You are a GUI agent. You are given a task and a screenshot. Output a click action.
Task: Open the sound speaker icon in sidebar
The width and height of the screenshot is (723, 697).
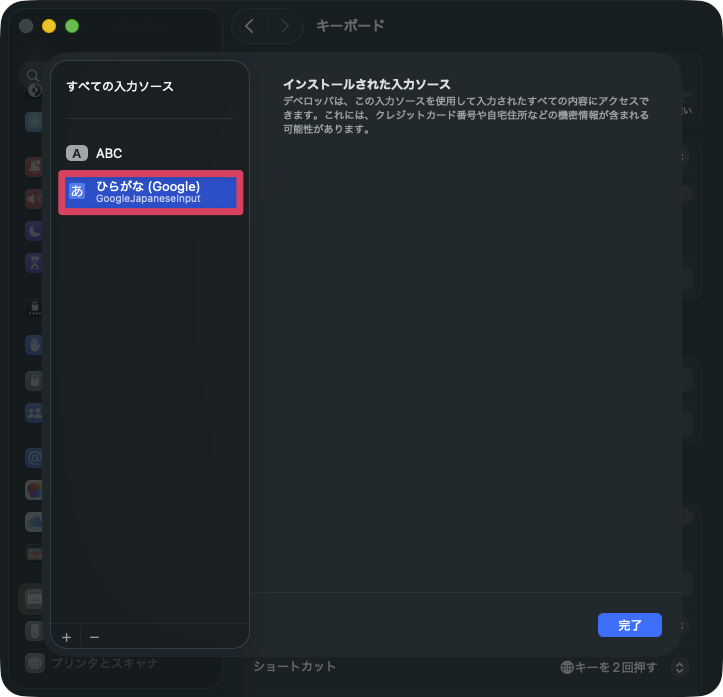point(34,198)
